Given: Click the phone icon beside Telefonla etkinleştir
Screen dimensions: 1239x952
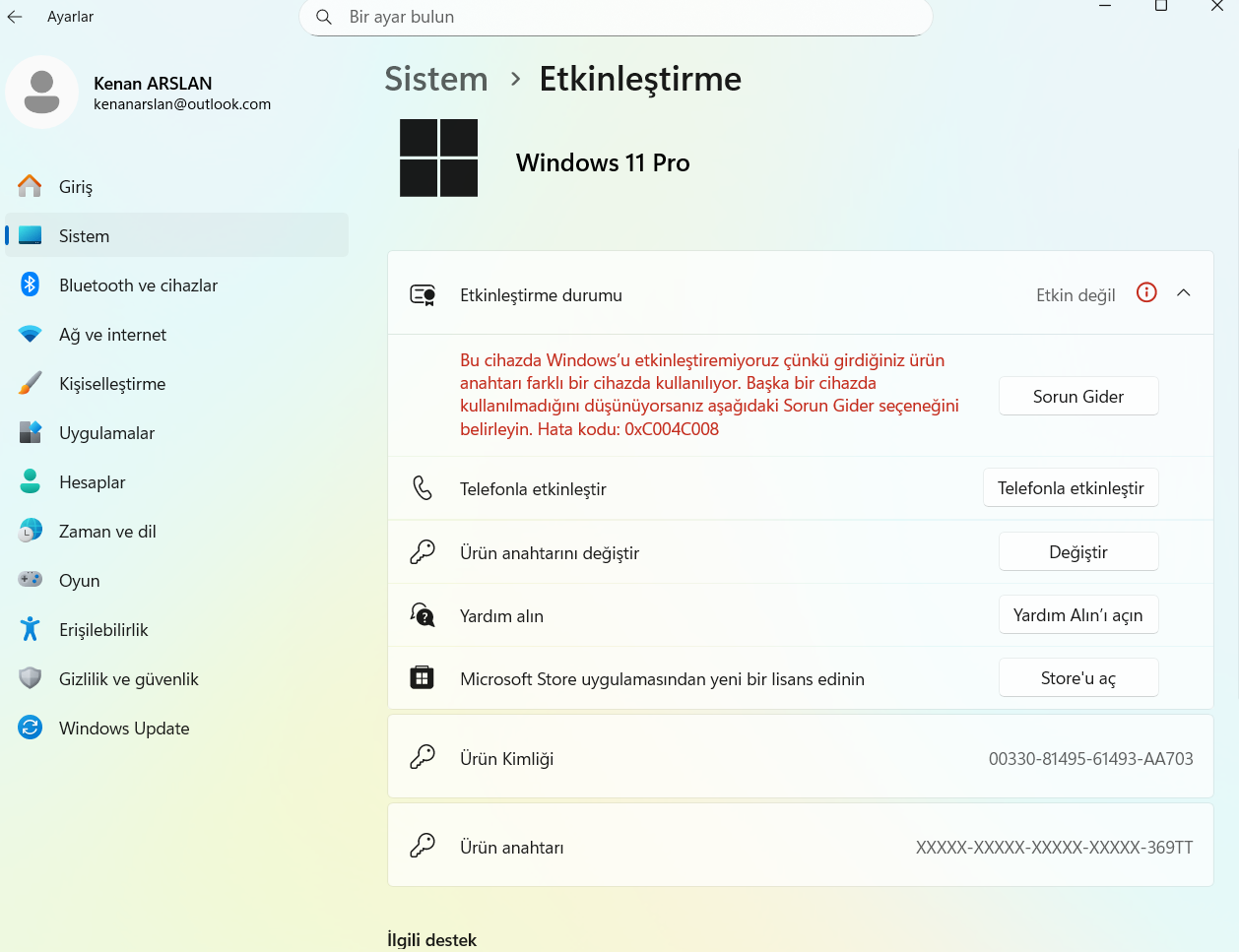Looking at the screenshot, I should [423, 488].
